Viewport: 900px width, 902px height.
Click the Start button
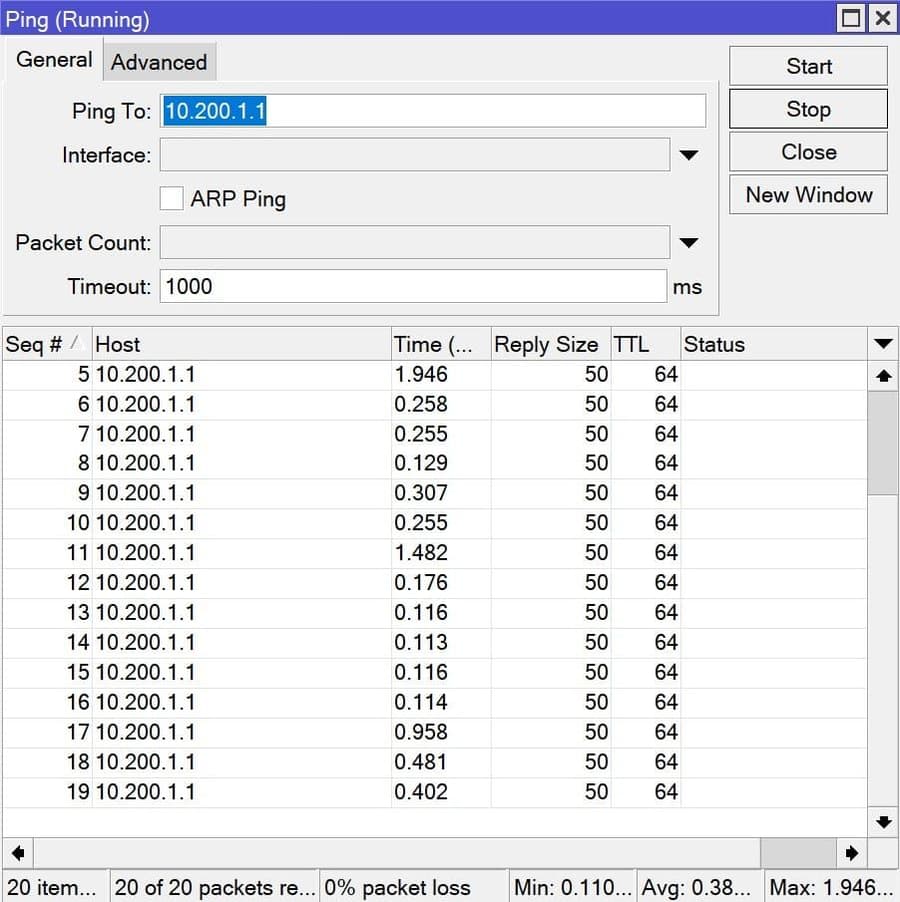tap(808, 66)
